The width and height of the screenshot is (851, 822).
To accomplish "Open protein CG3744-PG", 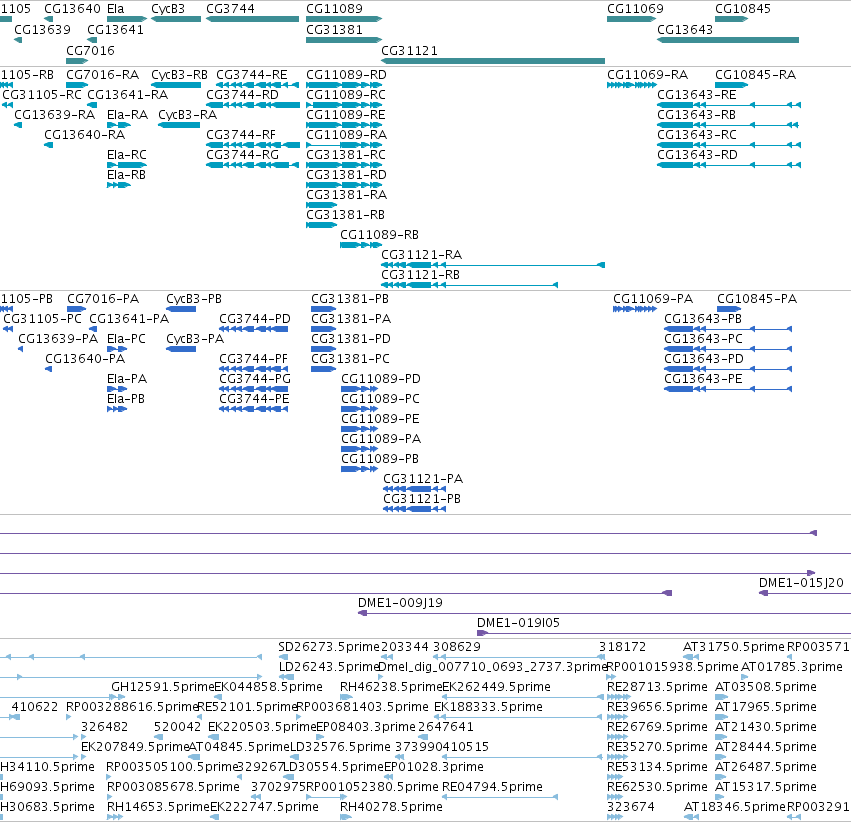I will tap(255, 379).
